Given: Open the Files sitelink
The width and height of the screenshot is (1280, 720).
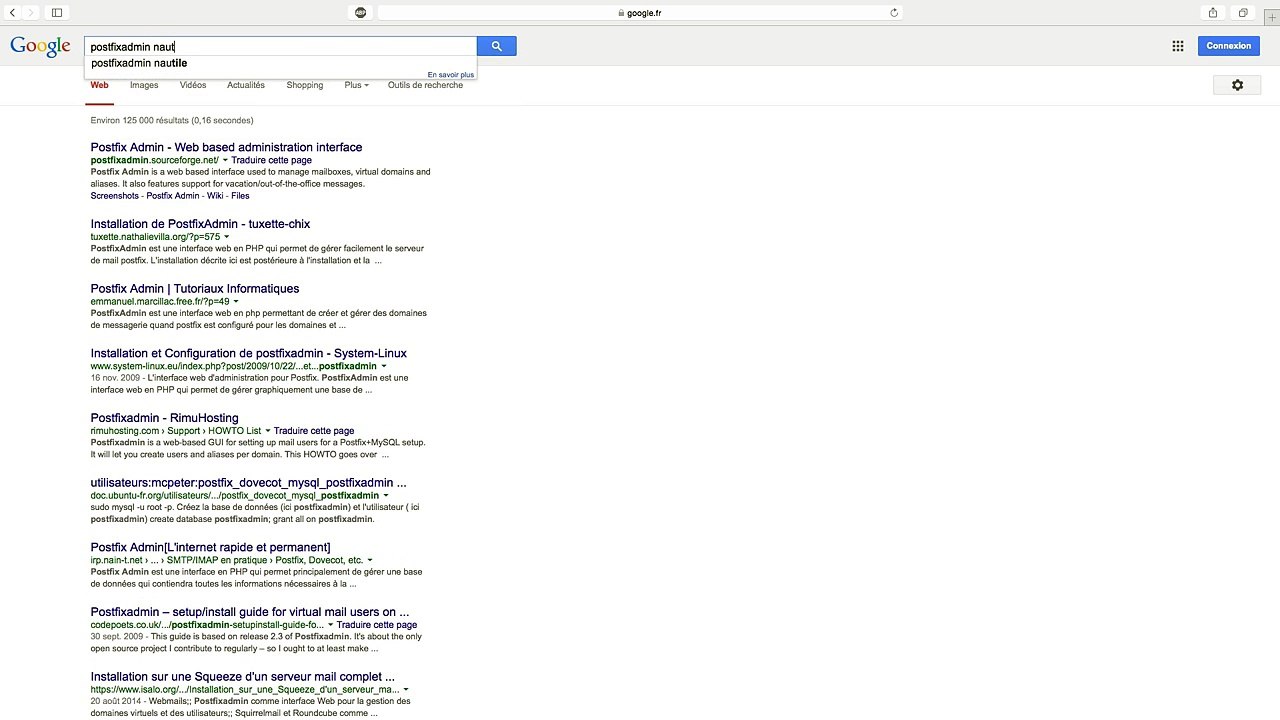Looking at the screenshot, I should point(240,196).
